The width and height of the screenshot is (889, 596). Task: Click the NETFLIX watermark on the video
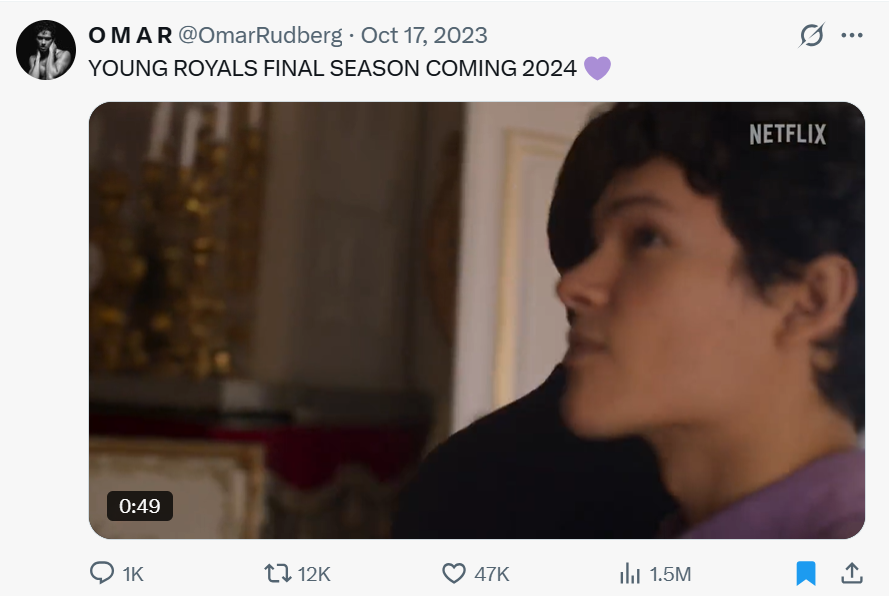788,134
